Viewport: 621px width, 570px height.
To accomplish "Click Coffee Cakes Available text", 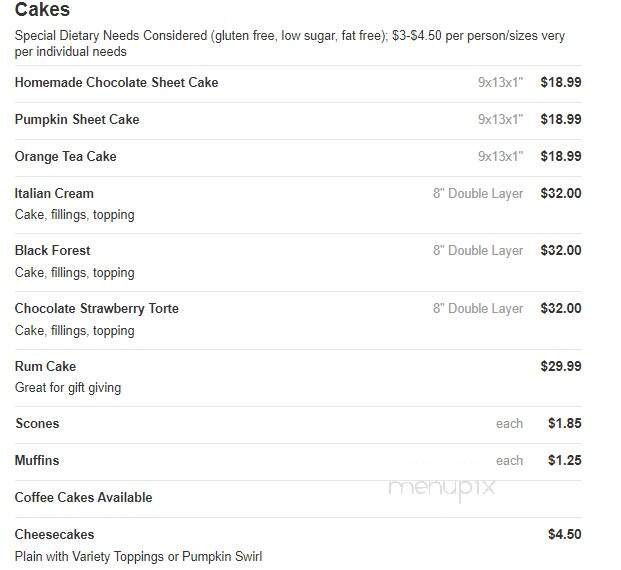I will point(83,498).
